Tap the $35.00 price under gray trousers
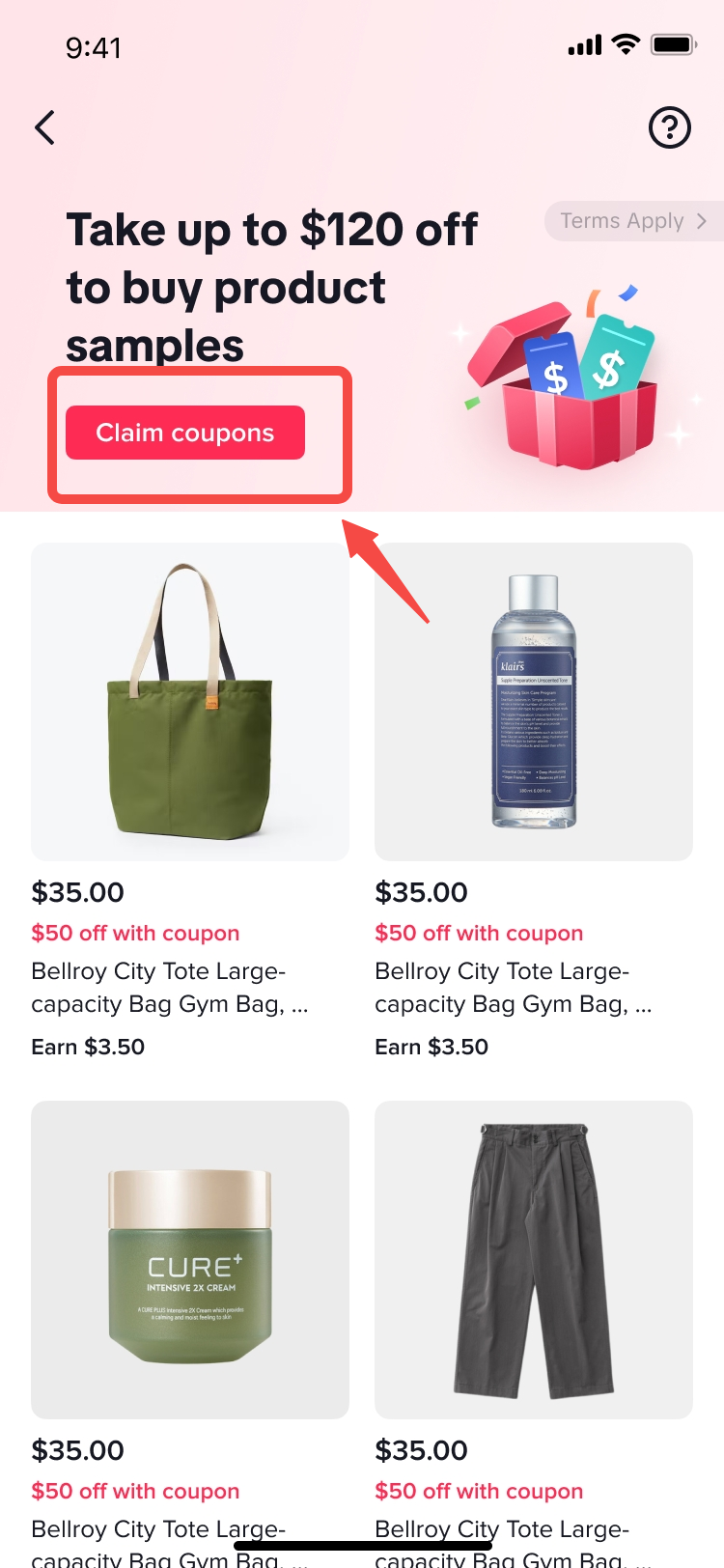 421,1450
